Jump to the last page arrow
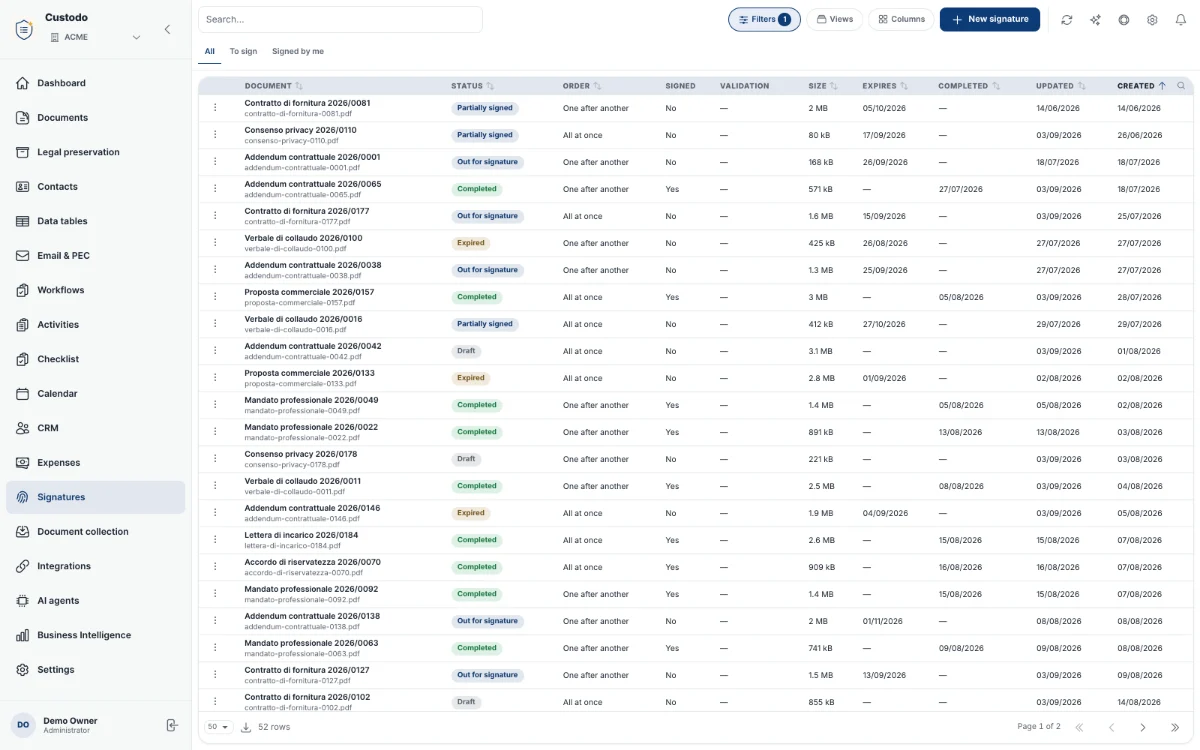The image size is (1200, 750). (1175, 727)
